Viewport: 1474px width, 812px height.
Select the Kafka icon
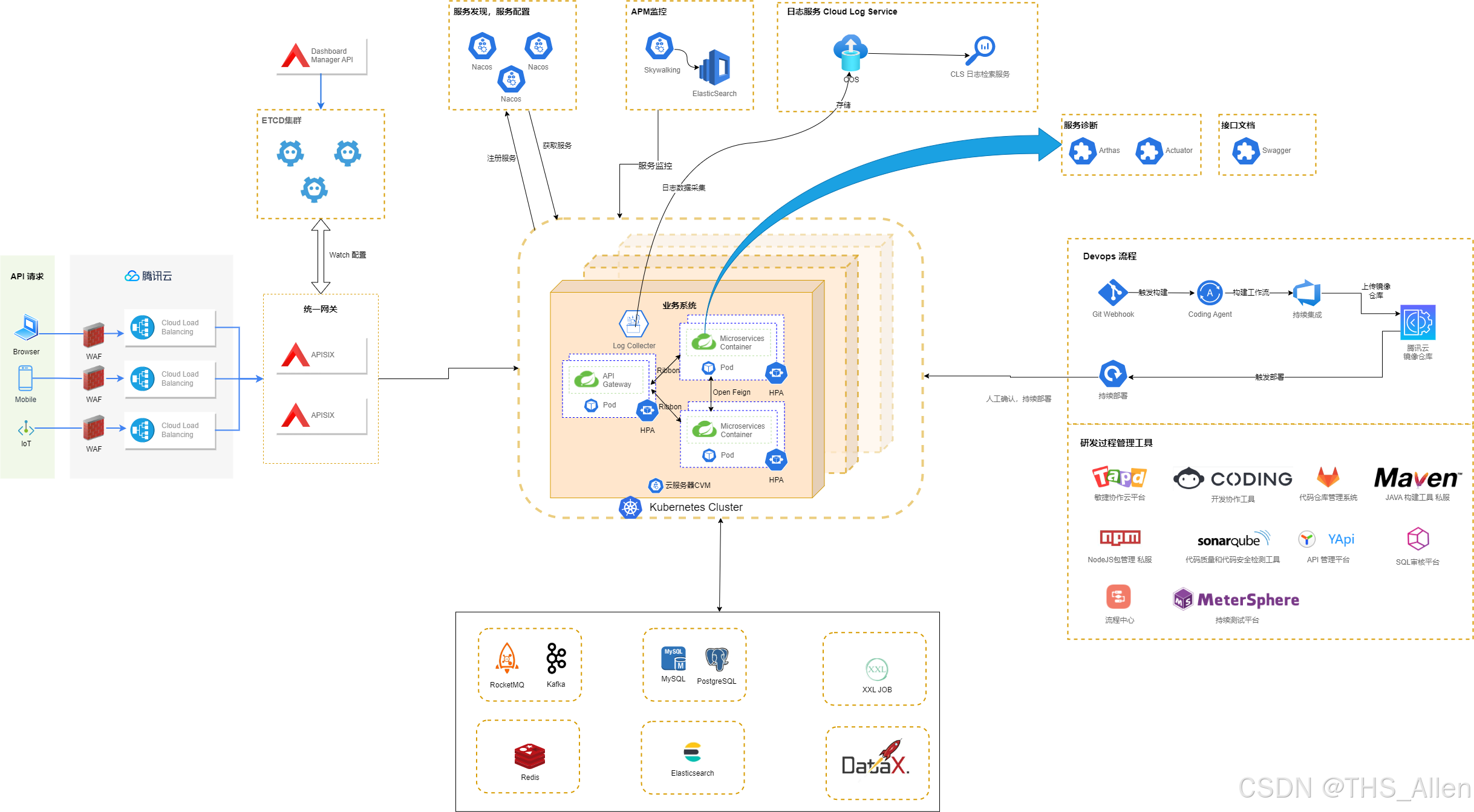coord(556,658)
